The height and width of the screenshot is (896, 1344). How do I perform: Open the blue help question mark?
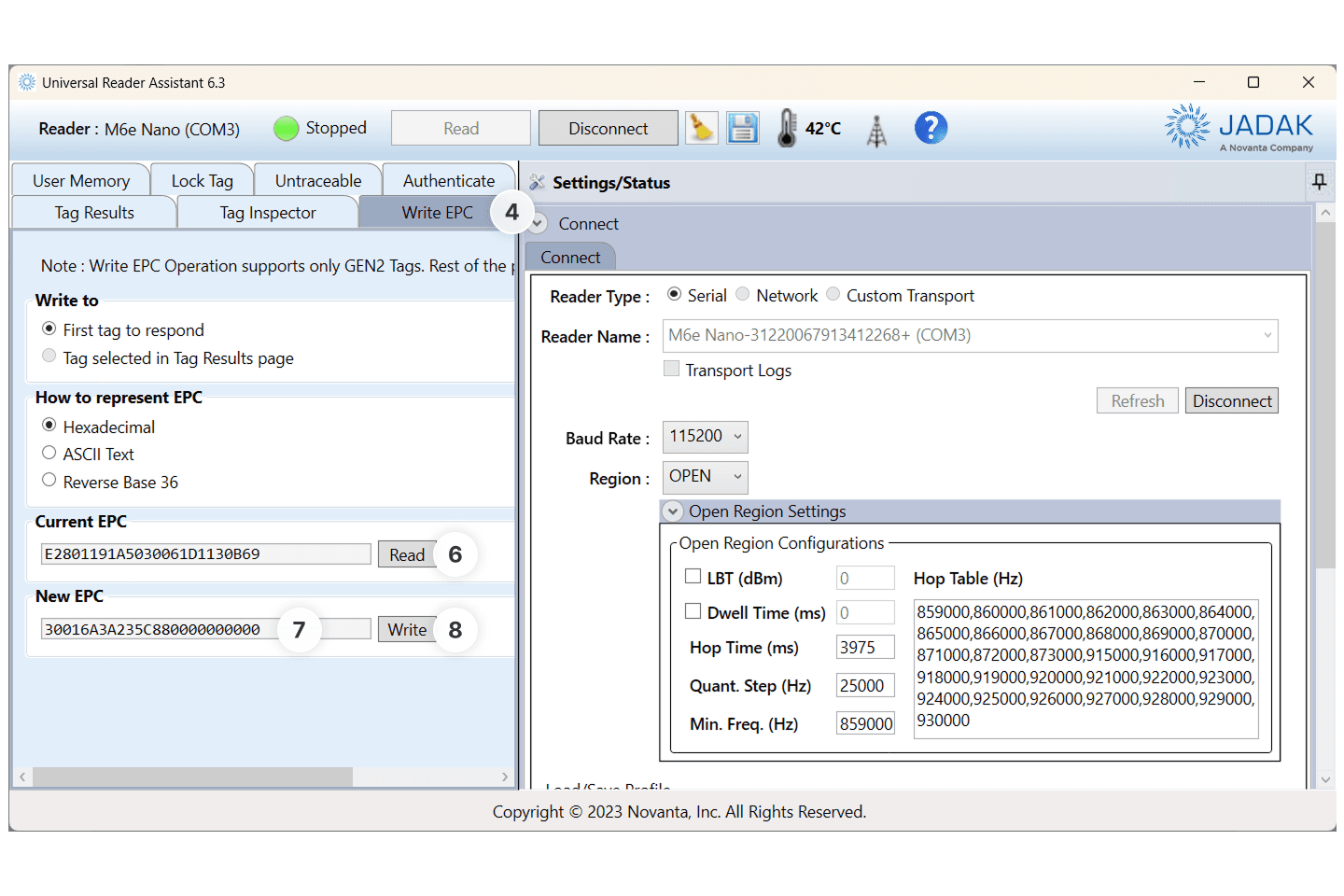point(931,128)
